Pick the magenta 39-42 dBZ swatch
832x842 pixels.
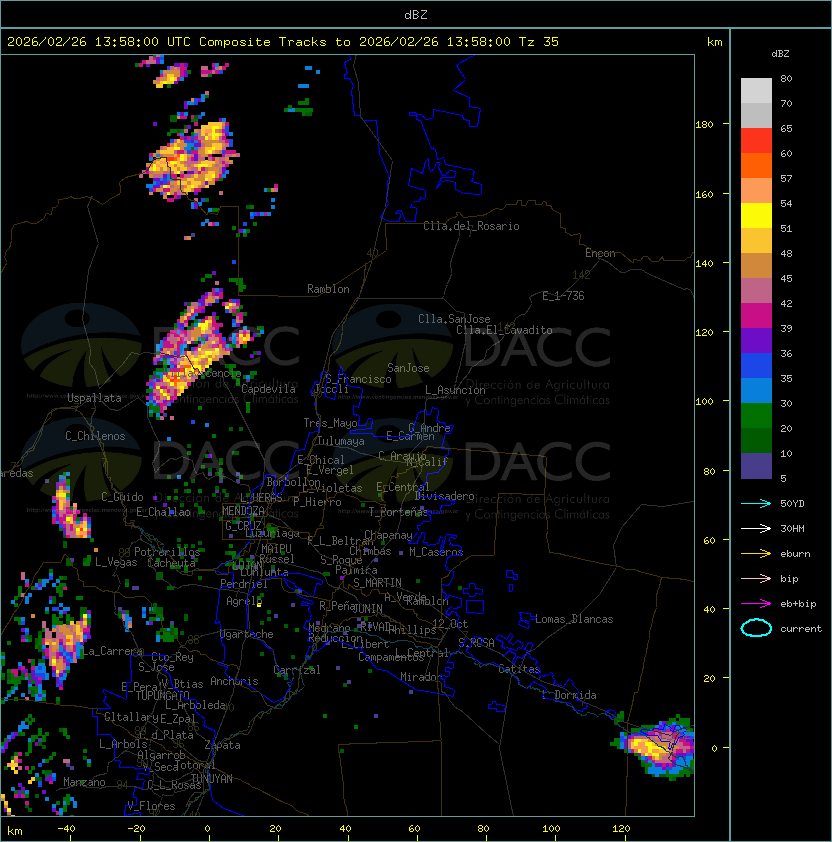tap(756, 316)
